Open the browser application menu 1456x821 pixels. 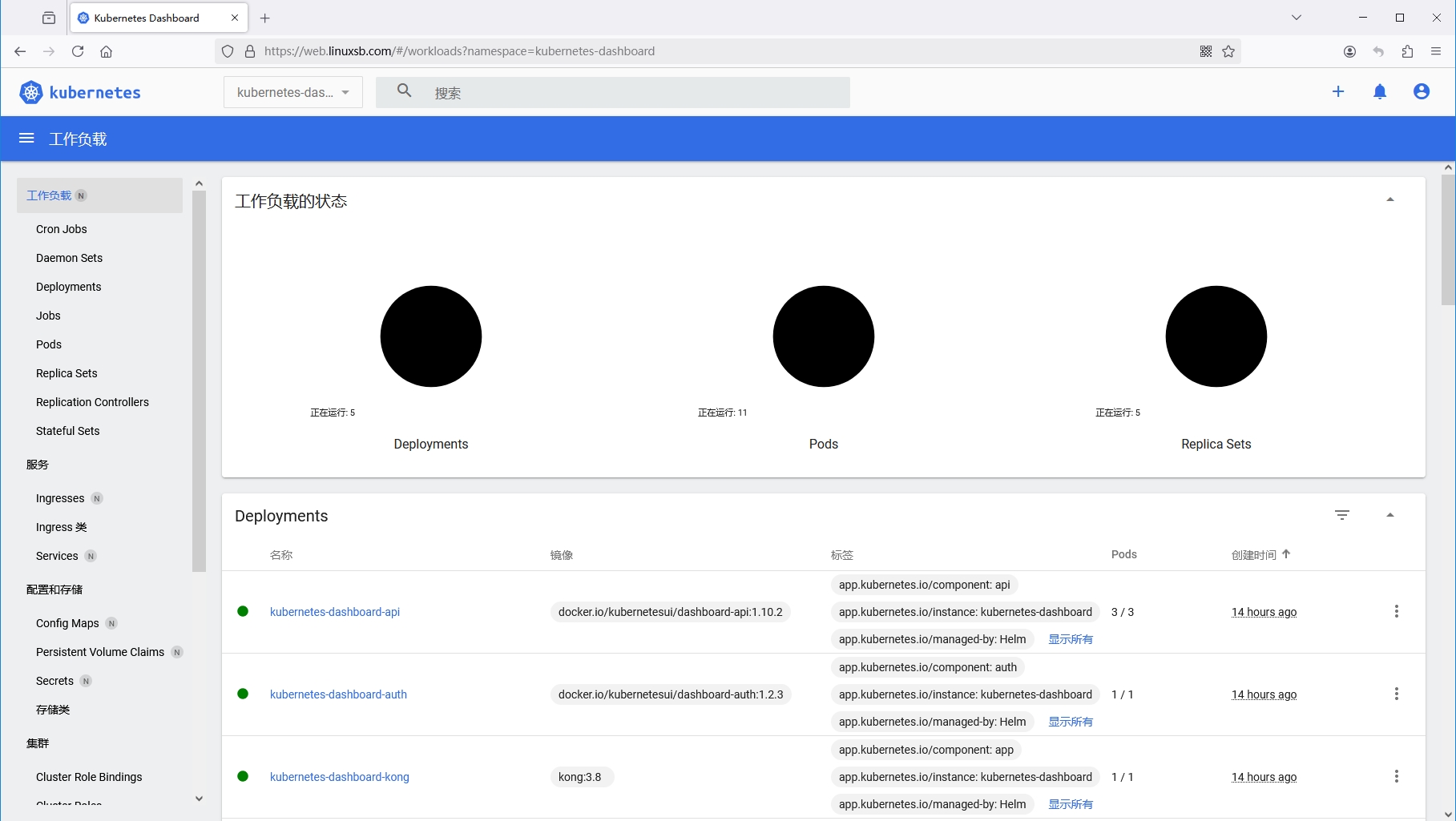pos(1436,51)
